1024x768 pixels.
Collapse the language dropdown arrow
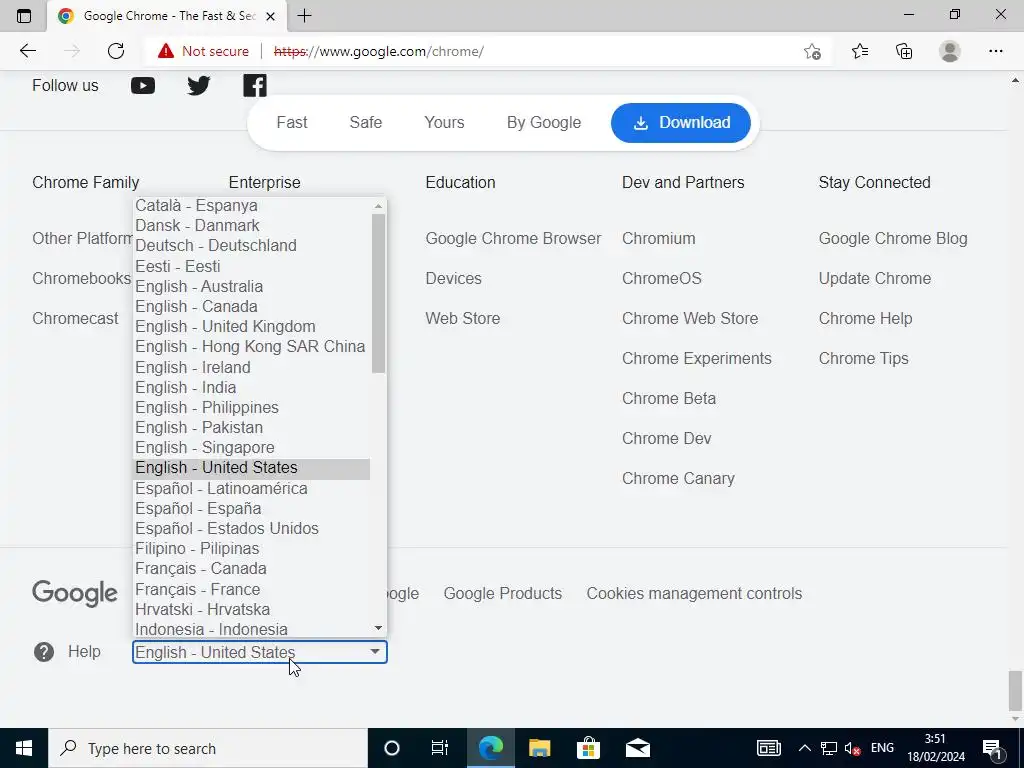[x=375, y=652]
